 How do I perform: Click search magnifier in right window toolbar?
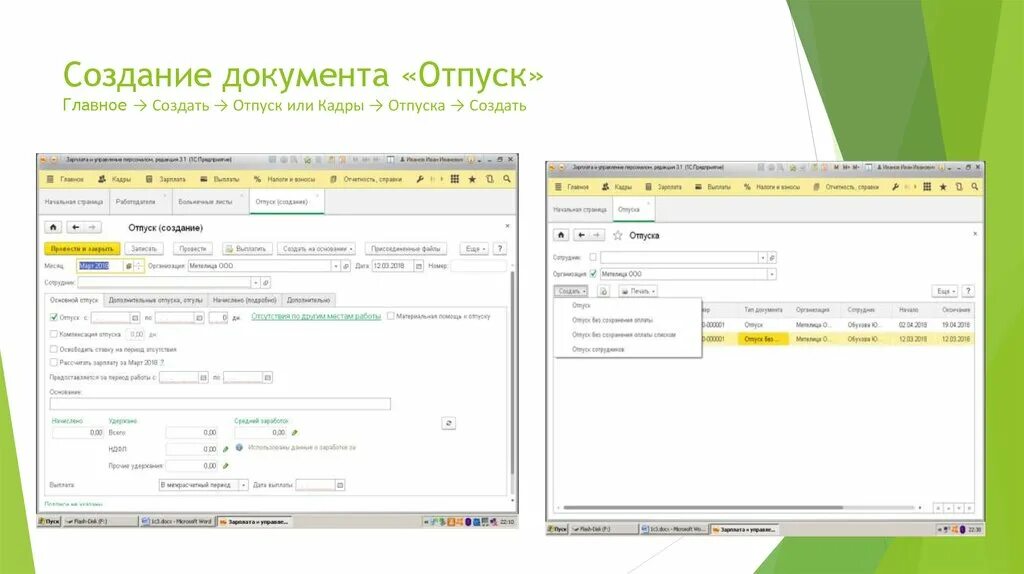click(974, 187)
